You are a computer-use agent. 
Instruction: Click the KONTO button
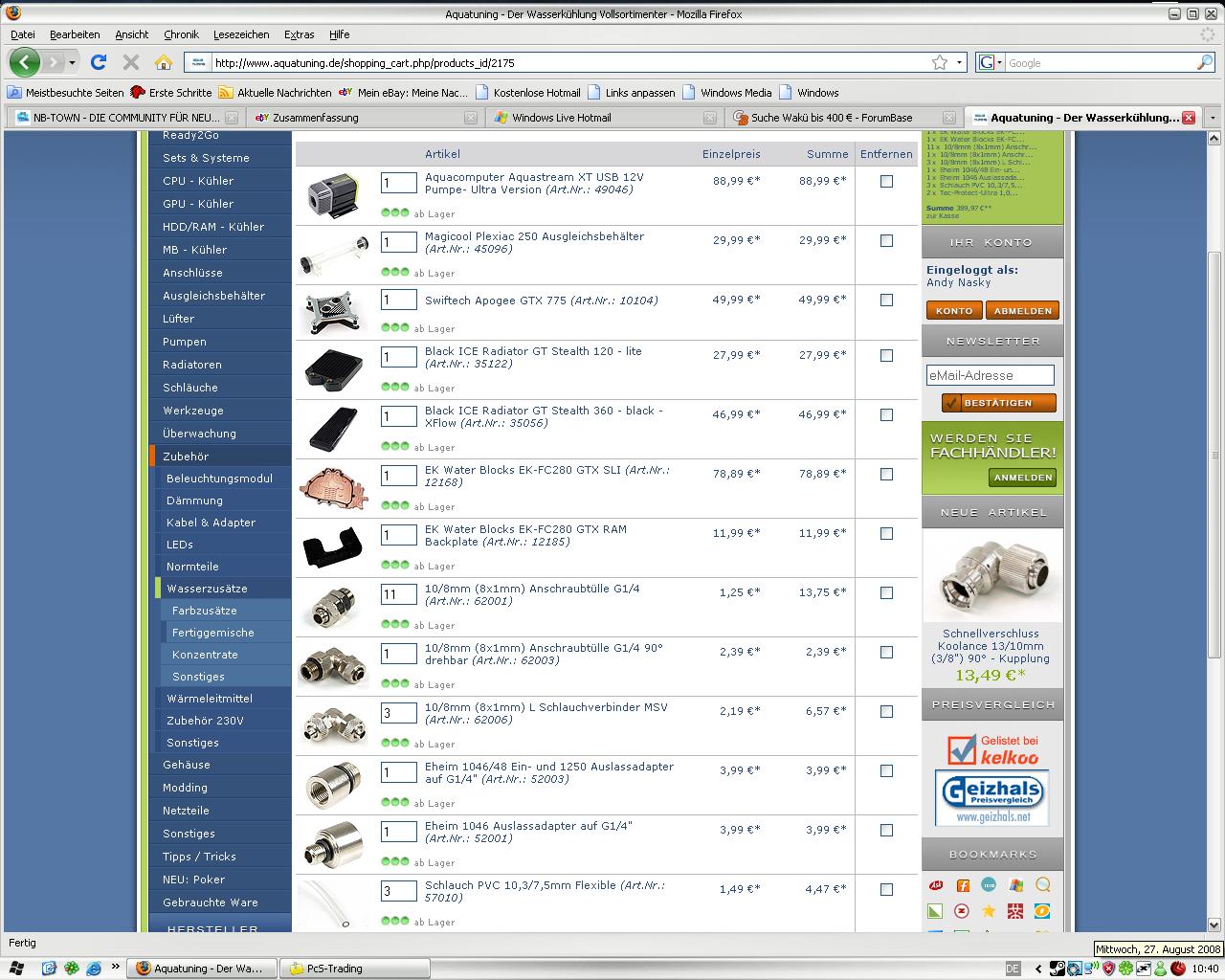(x=954, y=311)
